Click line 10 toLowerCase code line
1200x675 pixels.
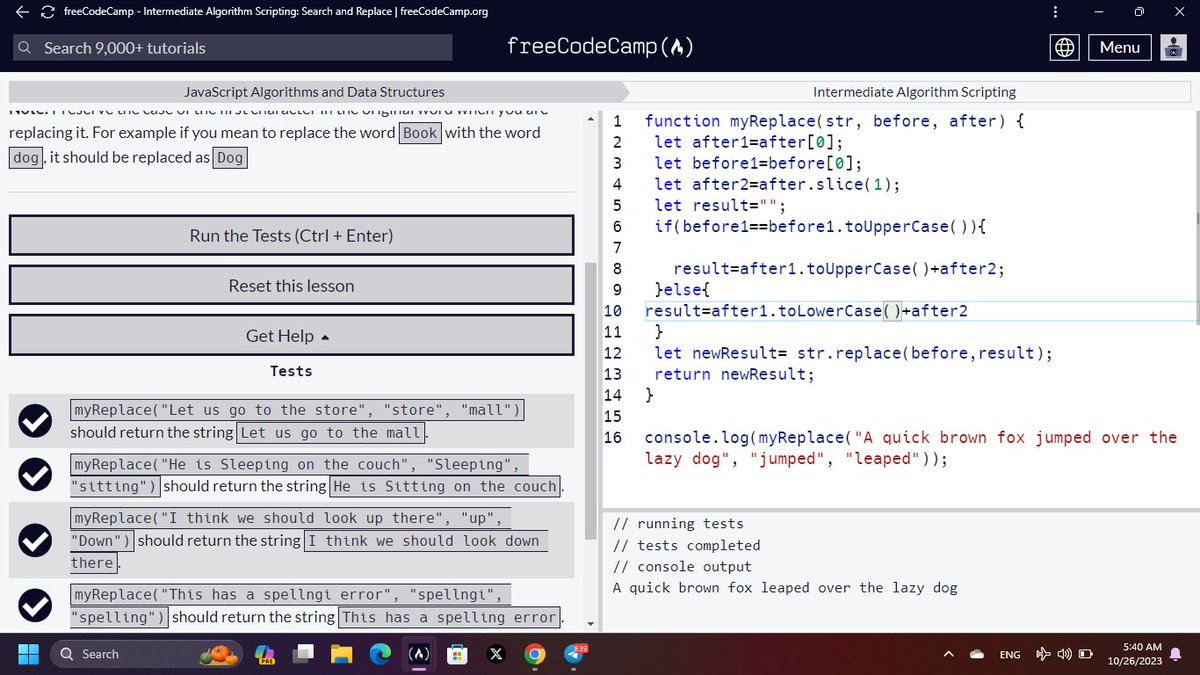pos(806,311)
